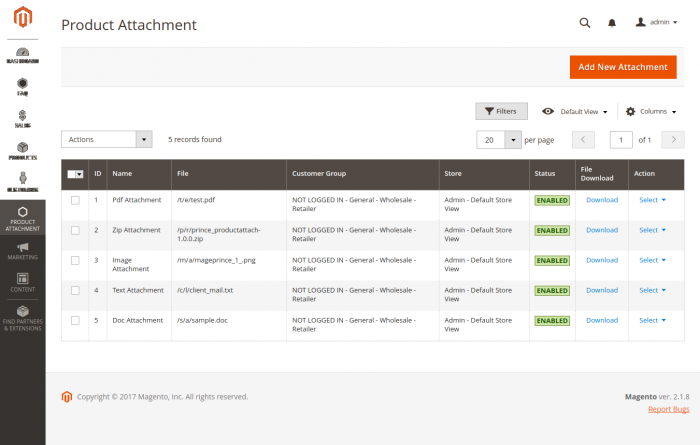The image size is (700, 445).
Task: Expand the per page count dropdown
Action: 513,139
